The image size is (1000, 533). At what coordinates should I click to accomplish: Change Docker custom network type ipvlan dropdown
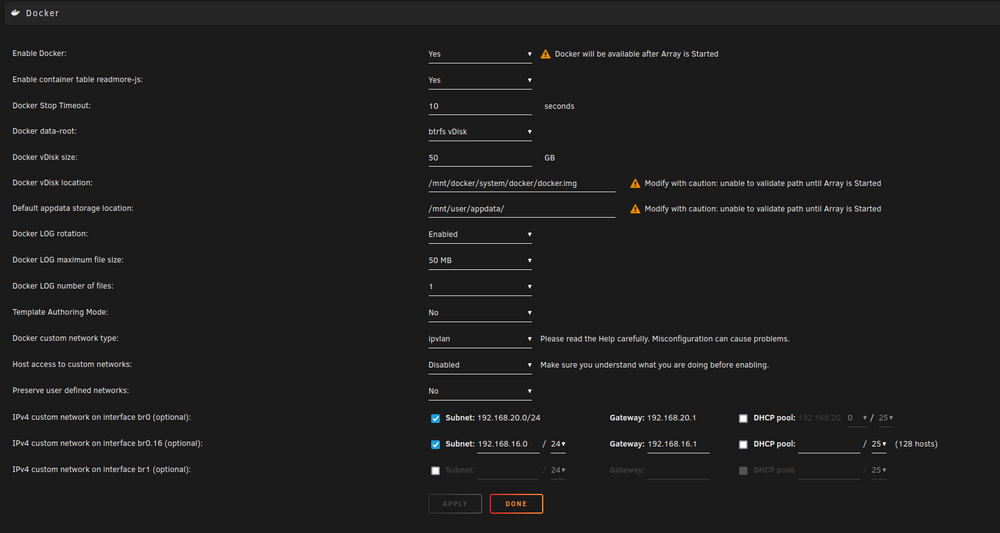click(480, 339)
